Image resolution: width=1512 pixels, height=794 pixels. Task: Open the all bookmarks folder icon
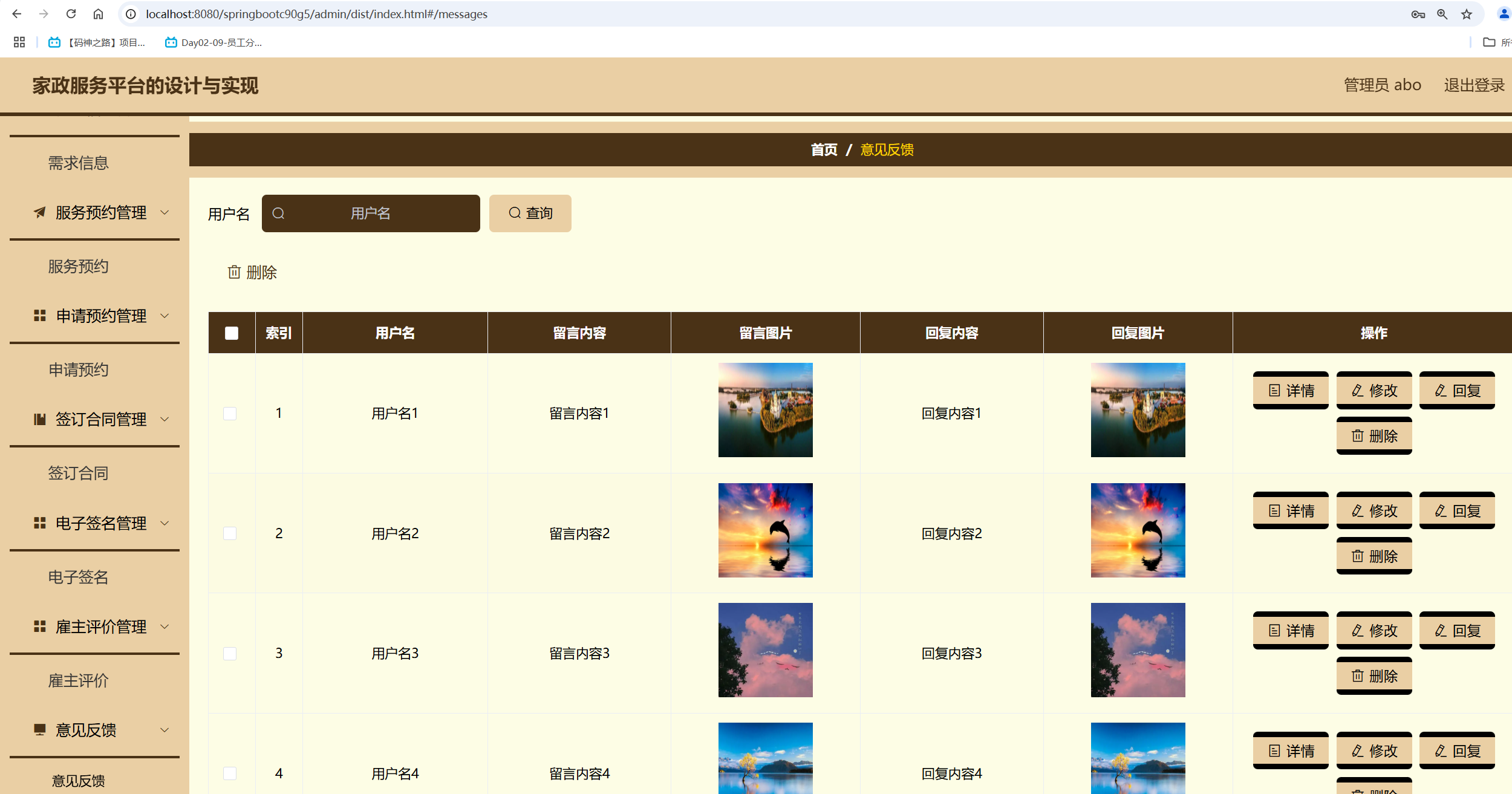[x=1489, y=42]
